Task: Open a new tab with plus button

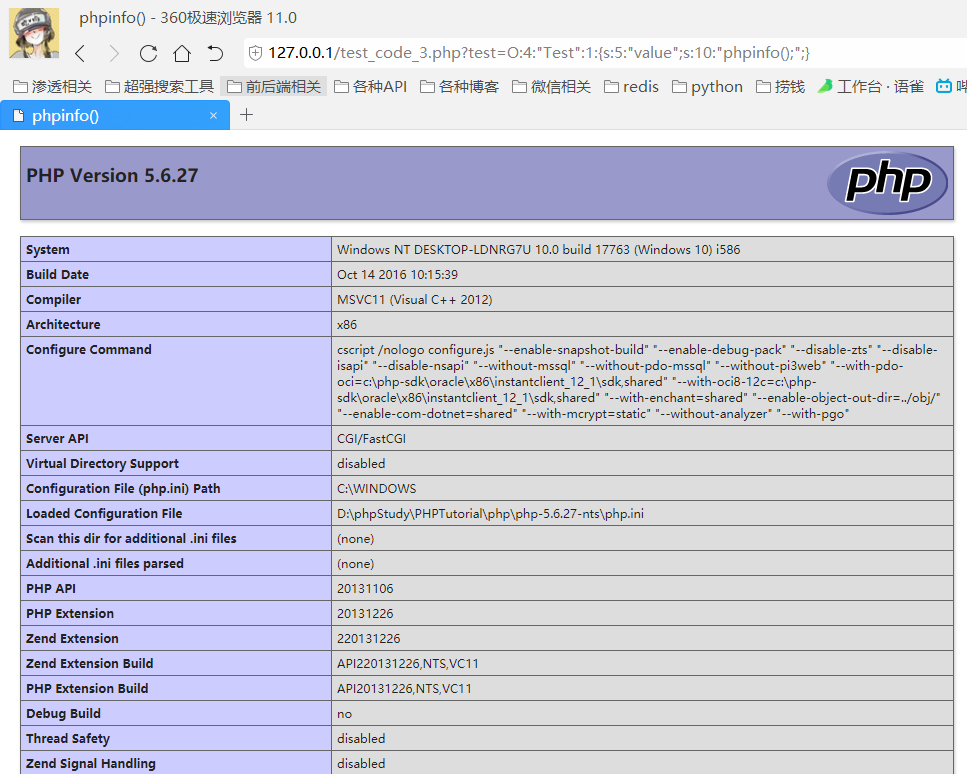Action: pos(246,115)
